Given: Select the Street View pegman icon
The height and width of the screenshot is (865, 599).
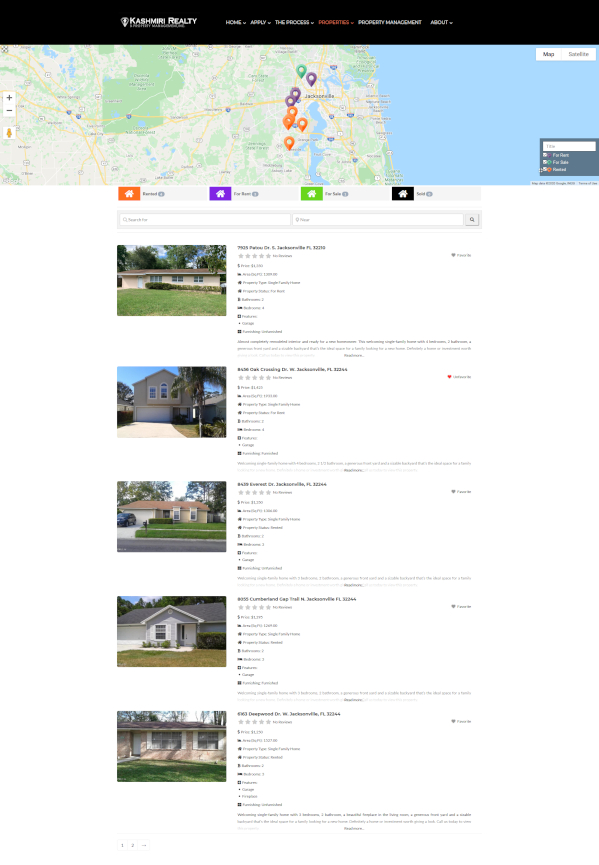Looking at the screenshot, I should tap(9, 133).
